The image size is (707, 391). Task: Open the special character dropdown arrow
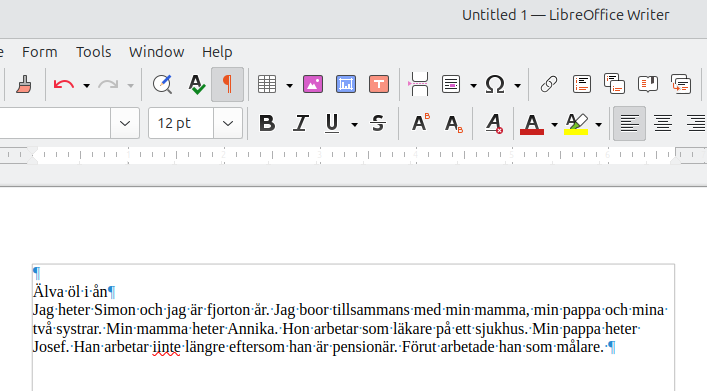[517, 85]
